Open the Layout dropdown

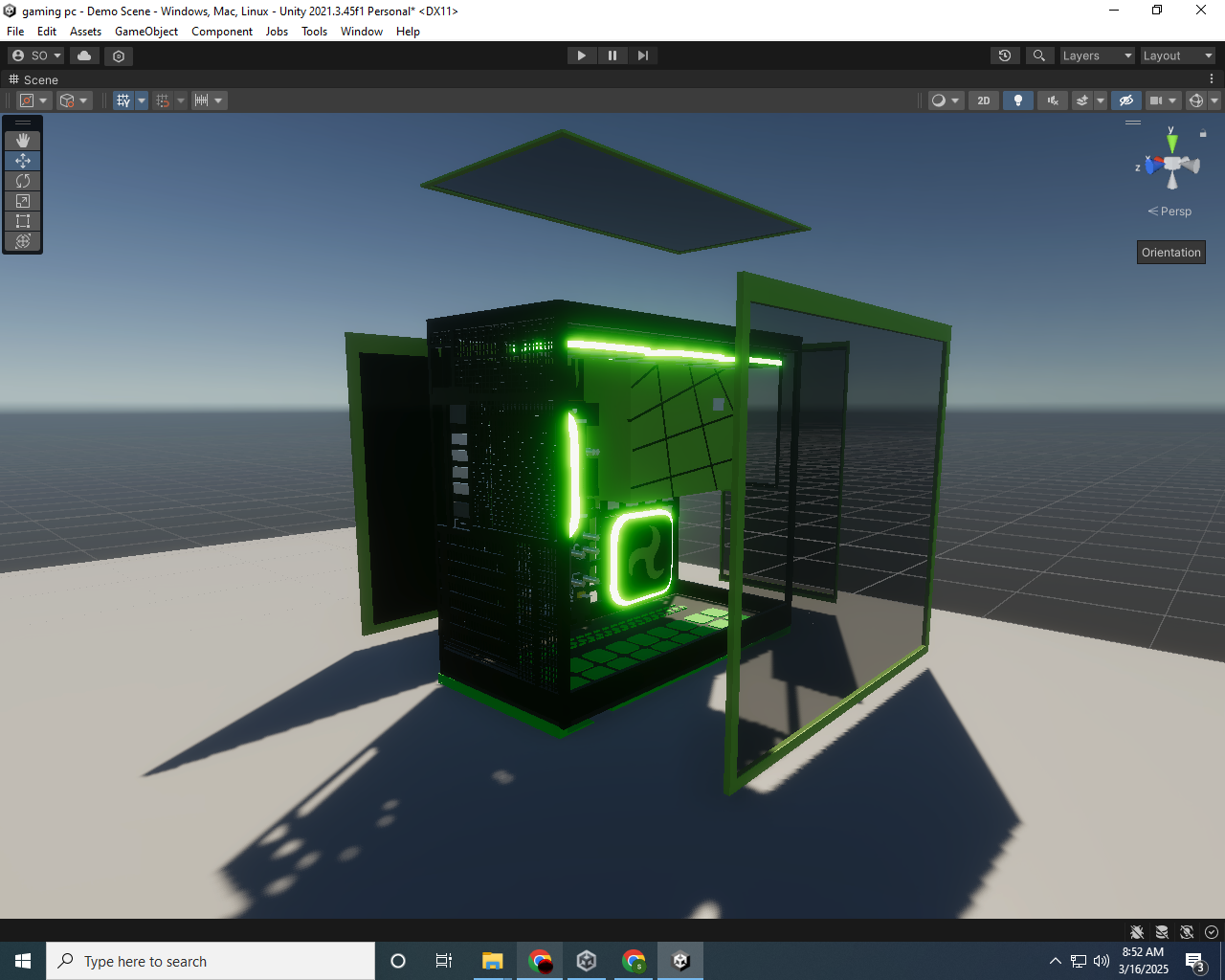[x=1177, y=56]
